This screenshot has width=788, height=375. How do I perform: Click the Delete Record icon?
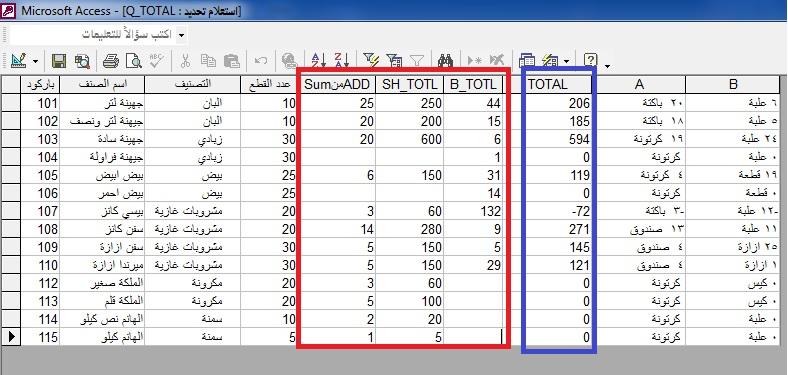pos(497,61)
